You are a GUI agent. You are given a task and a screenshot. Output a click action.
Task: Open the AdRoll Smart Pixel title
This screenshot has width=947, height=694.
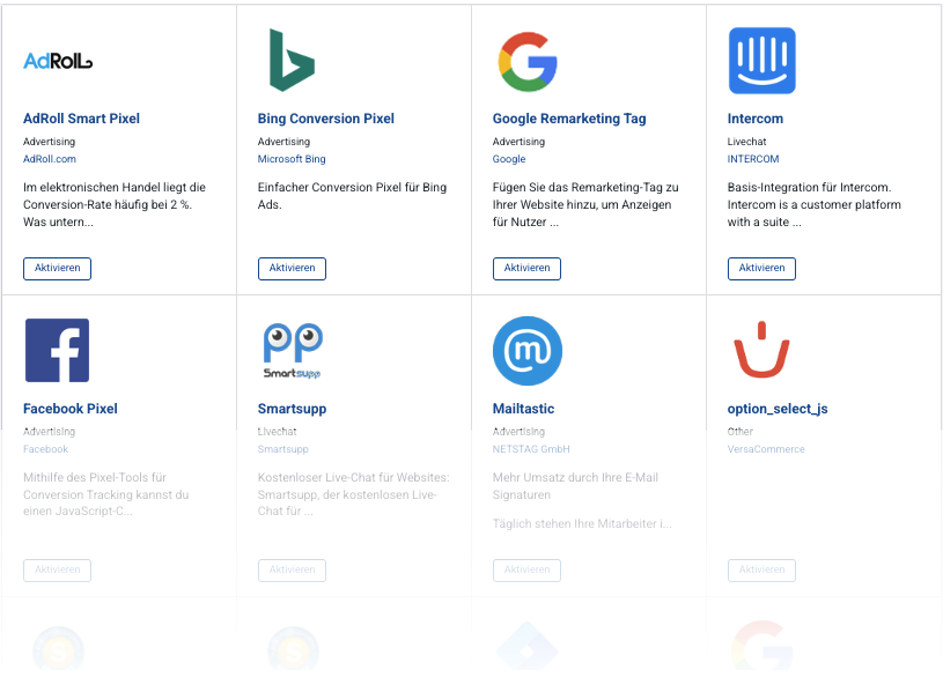coord(82,118)
